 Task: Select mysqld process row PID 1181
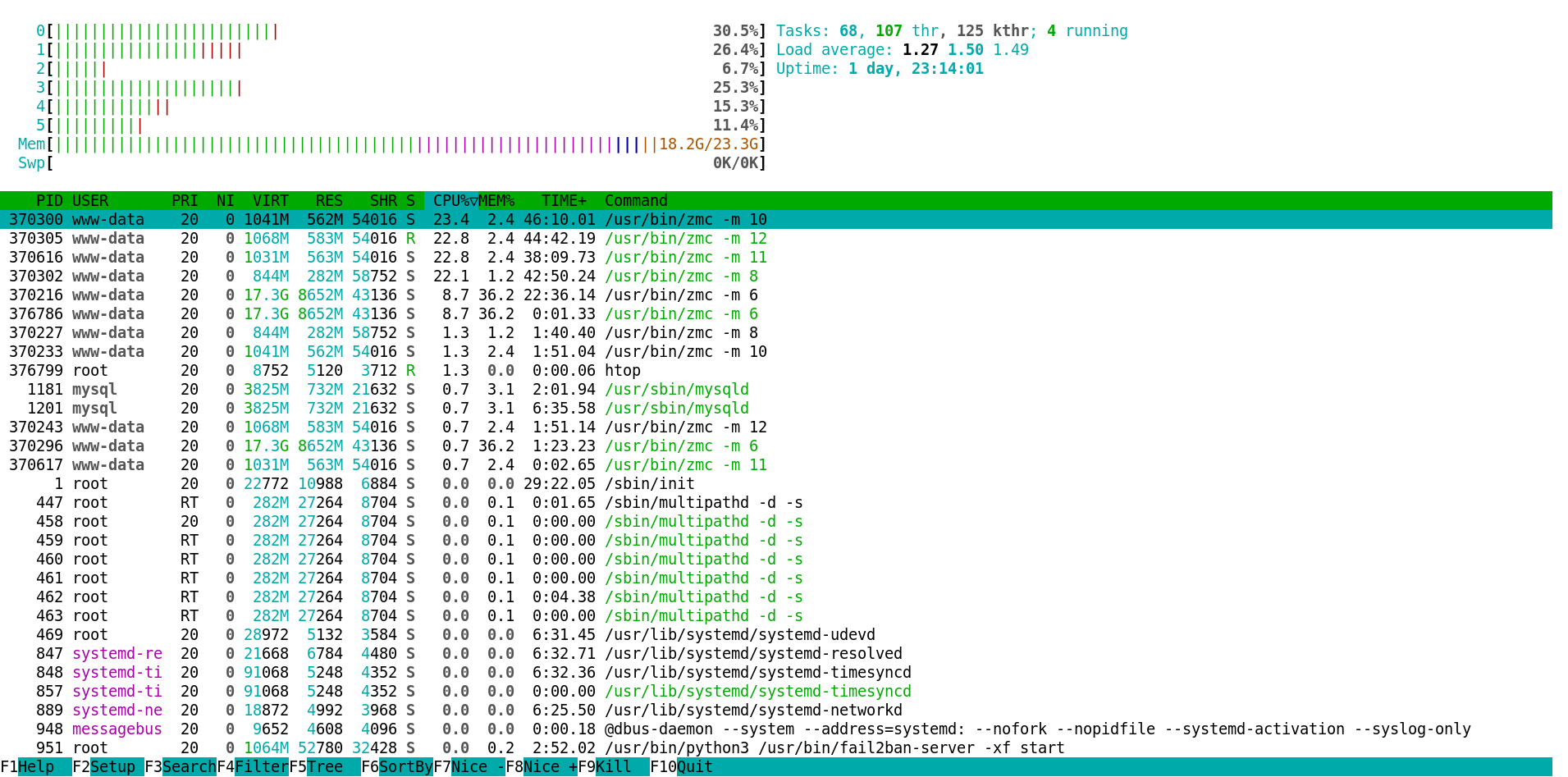click(776, 390)
